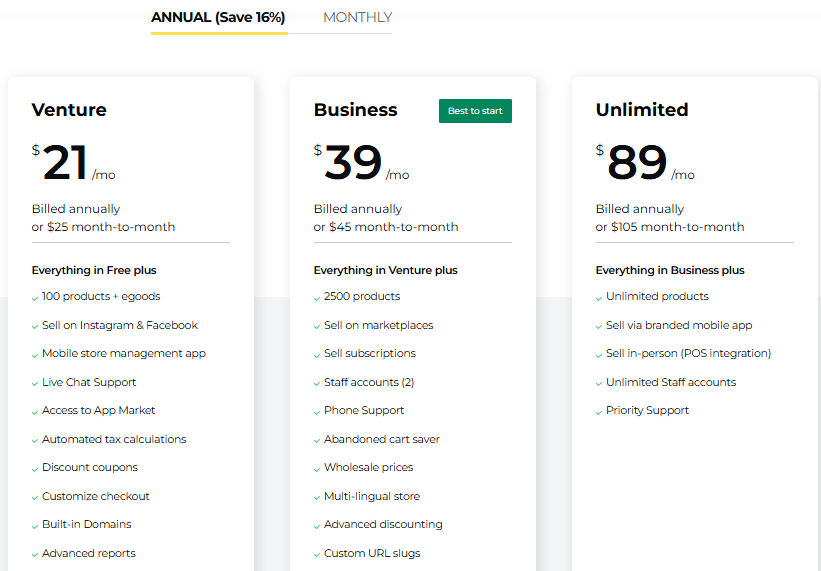Click checkmark beside Sell subscriptions
821x571 pixels.
[317, 355]
